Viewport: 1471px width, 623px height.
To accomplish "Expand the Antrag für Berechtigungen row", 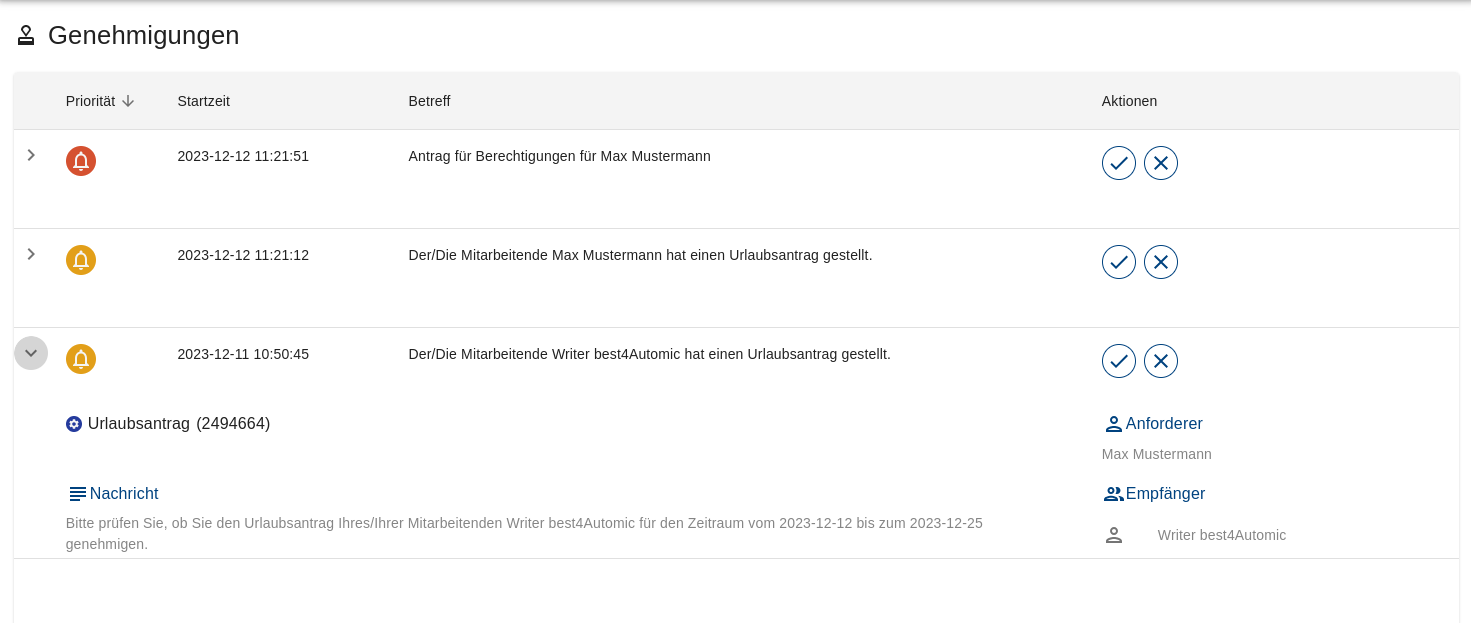I will [x=31, y=155].
